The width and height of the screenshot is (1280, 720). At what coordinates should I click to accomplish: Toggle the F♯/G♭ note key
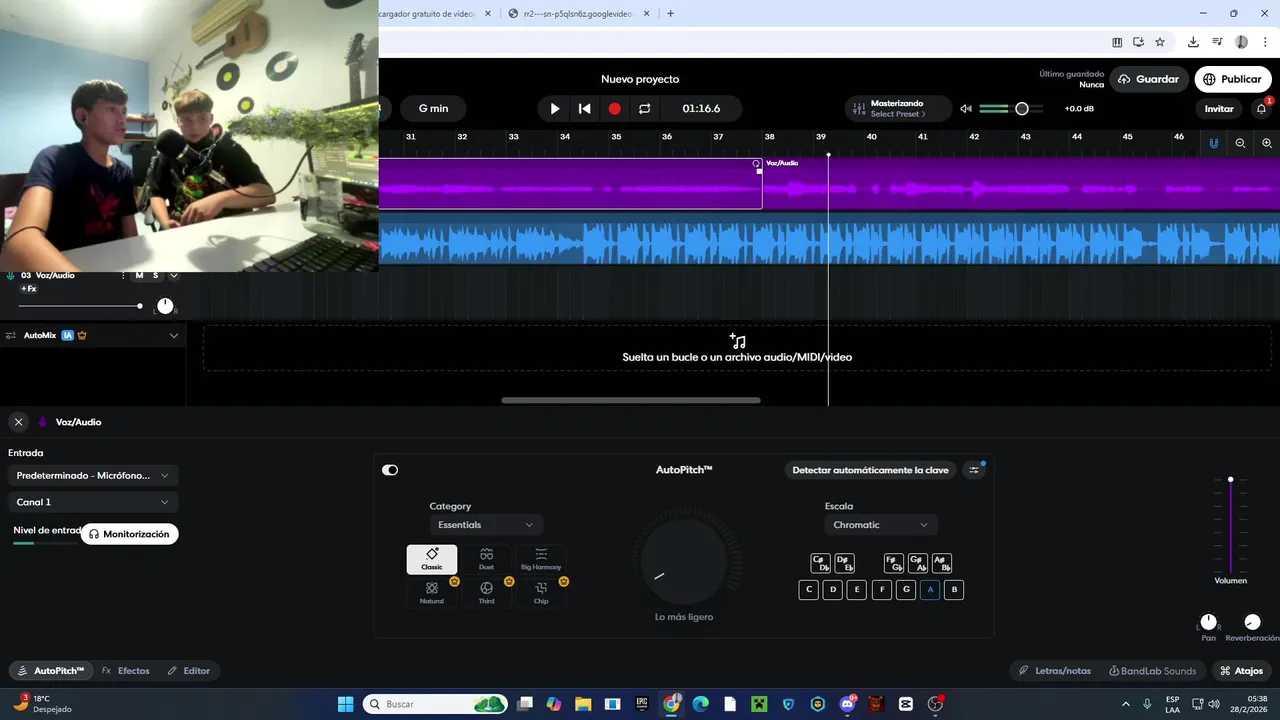coord(894,563)
